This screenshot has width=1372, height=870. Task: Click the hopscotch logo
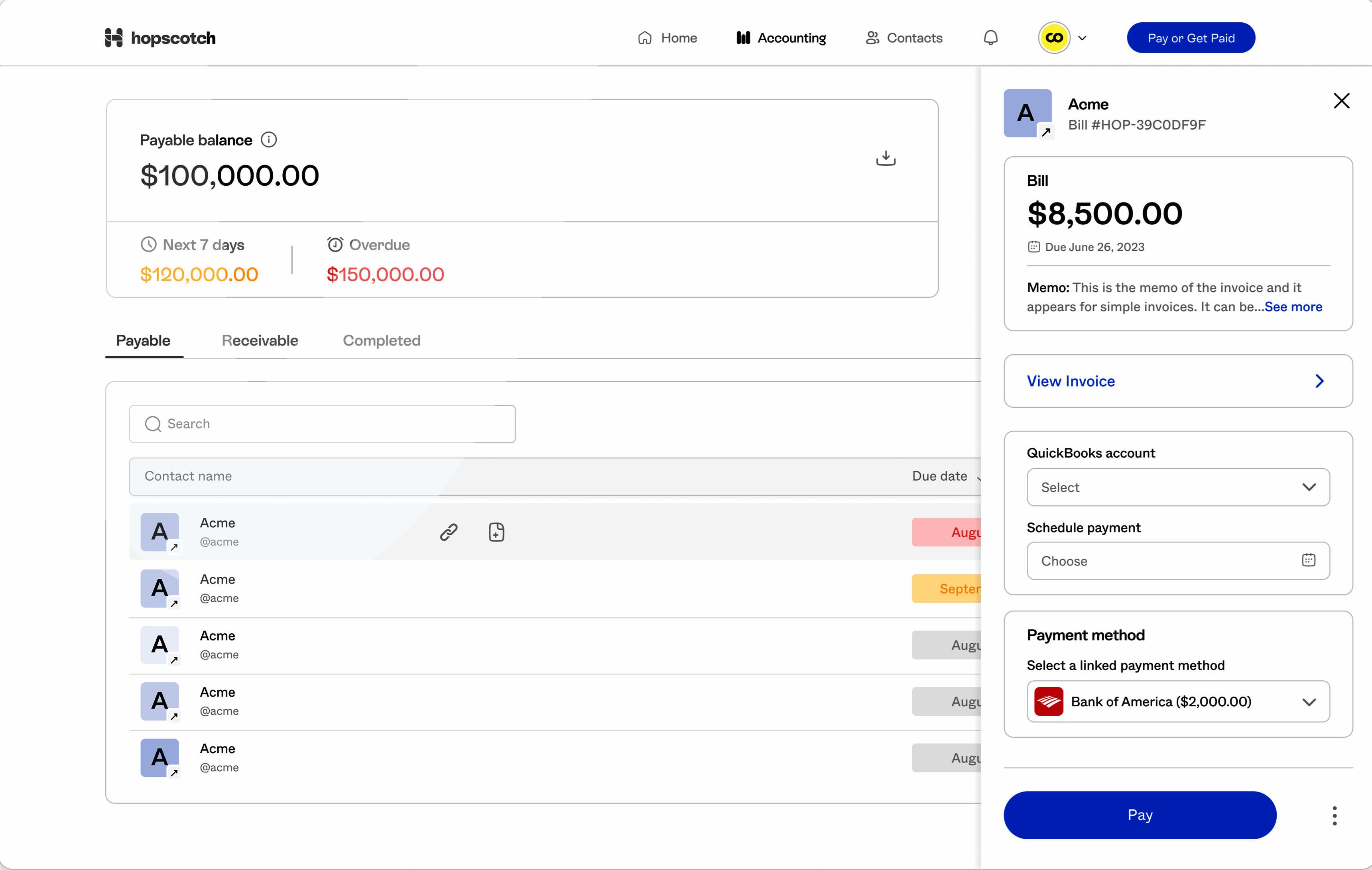160,37
